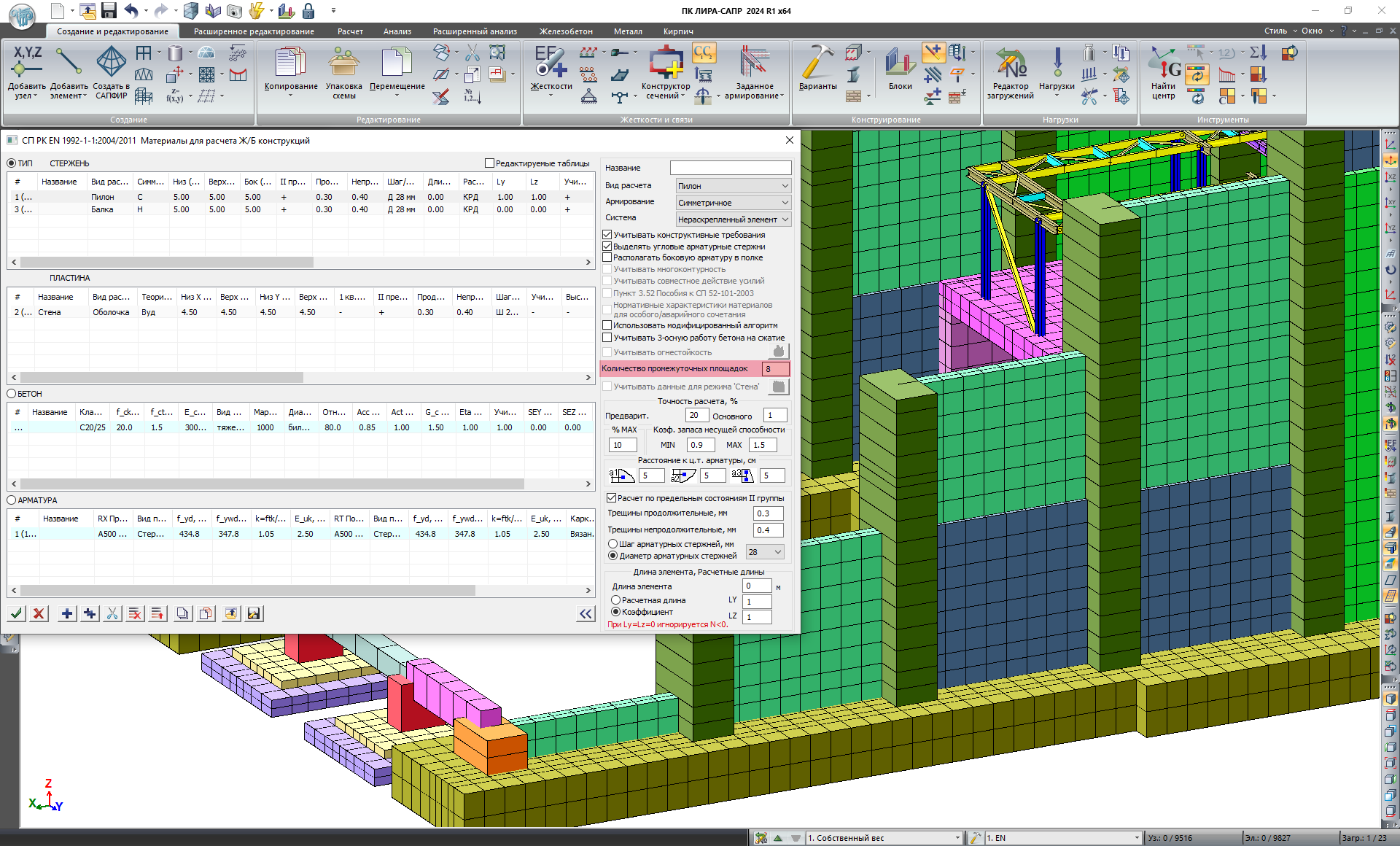The width and height of the screenshot is (1400, 846).
Task: Open the rebar diameter 28 dropdown
Action: 765,552
